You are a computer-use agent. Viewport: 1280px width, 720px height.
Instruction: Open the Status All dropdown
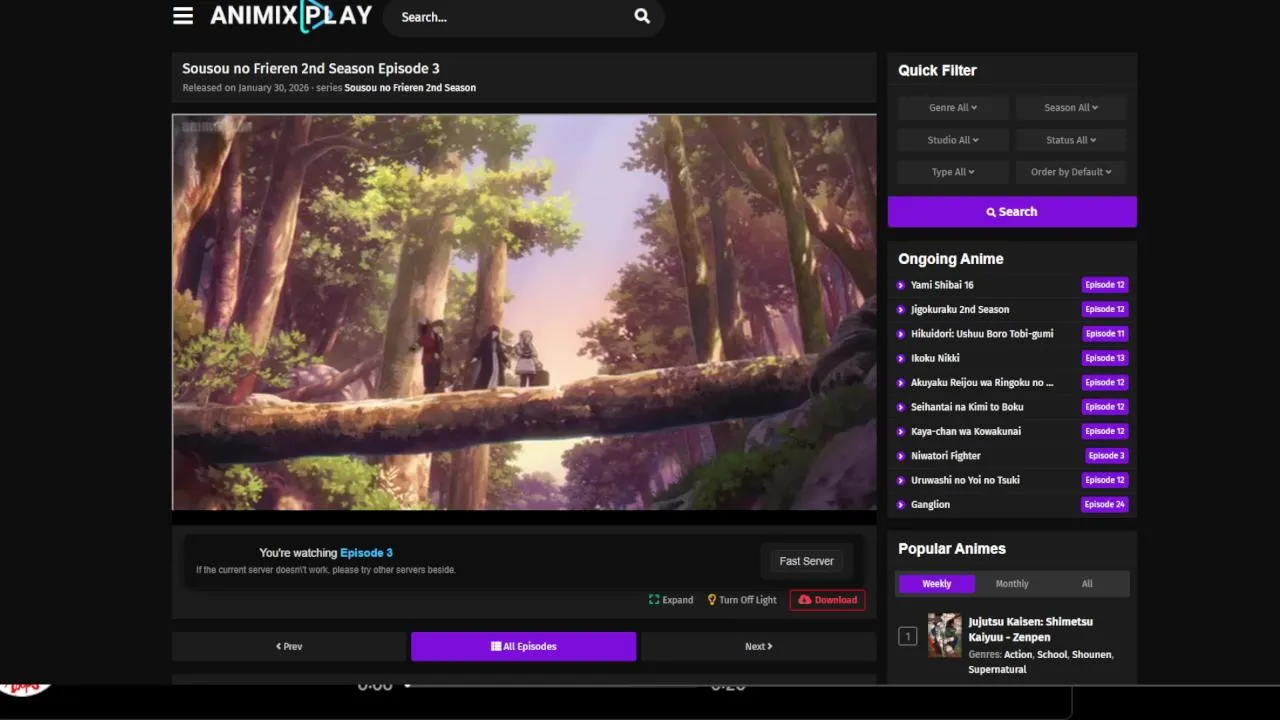click(1071, 140)
